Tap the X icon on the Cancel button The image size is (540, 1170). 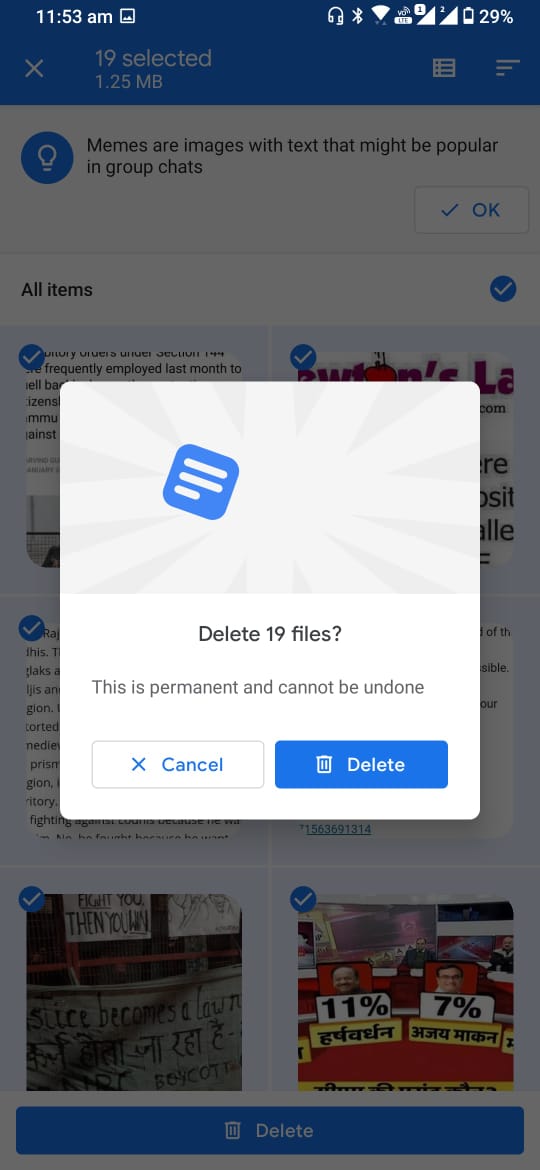[x=139, y=764]
